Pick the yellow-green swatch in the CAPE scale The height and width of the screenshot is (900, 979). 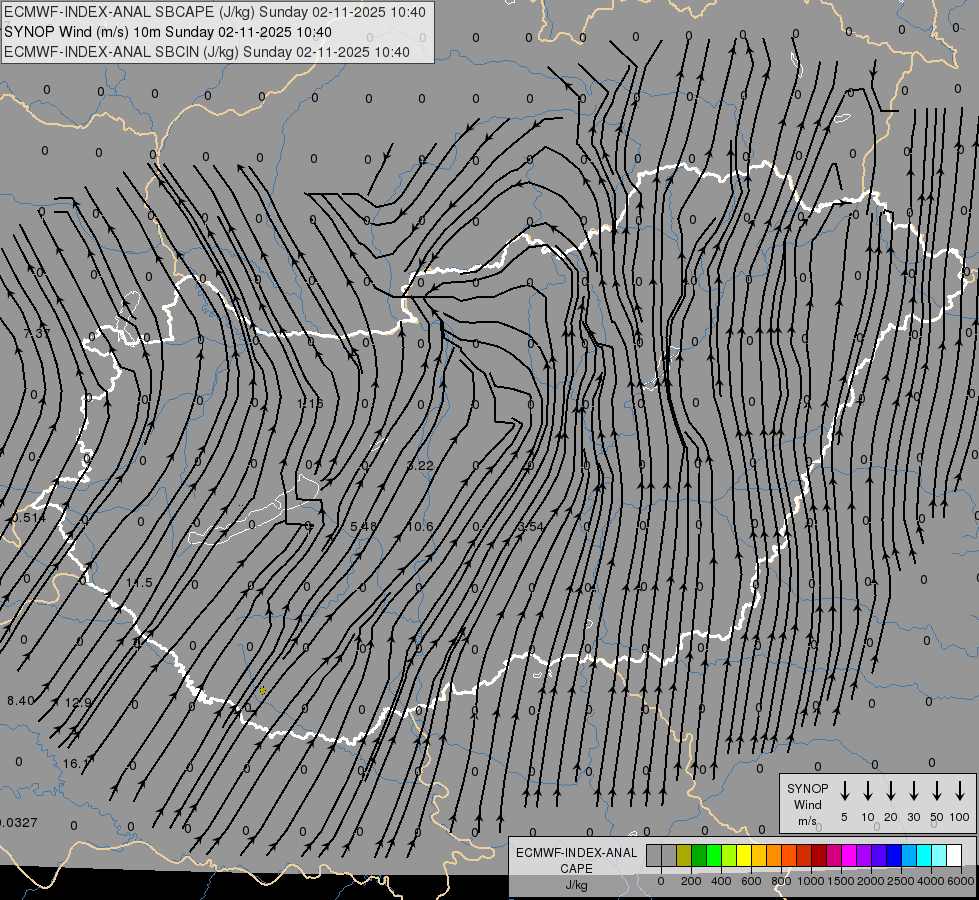(729, 855)
